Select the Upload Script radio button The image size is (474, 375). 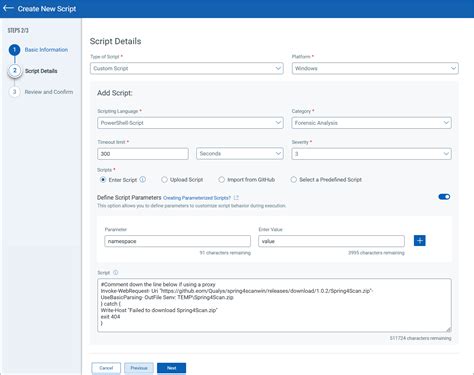click(164, 180)
